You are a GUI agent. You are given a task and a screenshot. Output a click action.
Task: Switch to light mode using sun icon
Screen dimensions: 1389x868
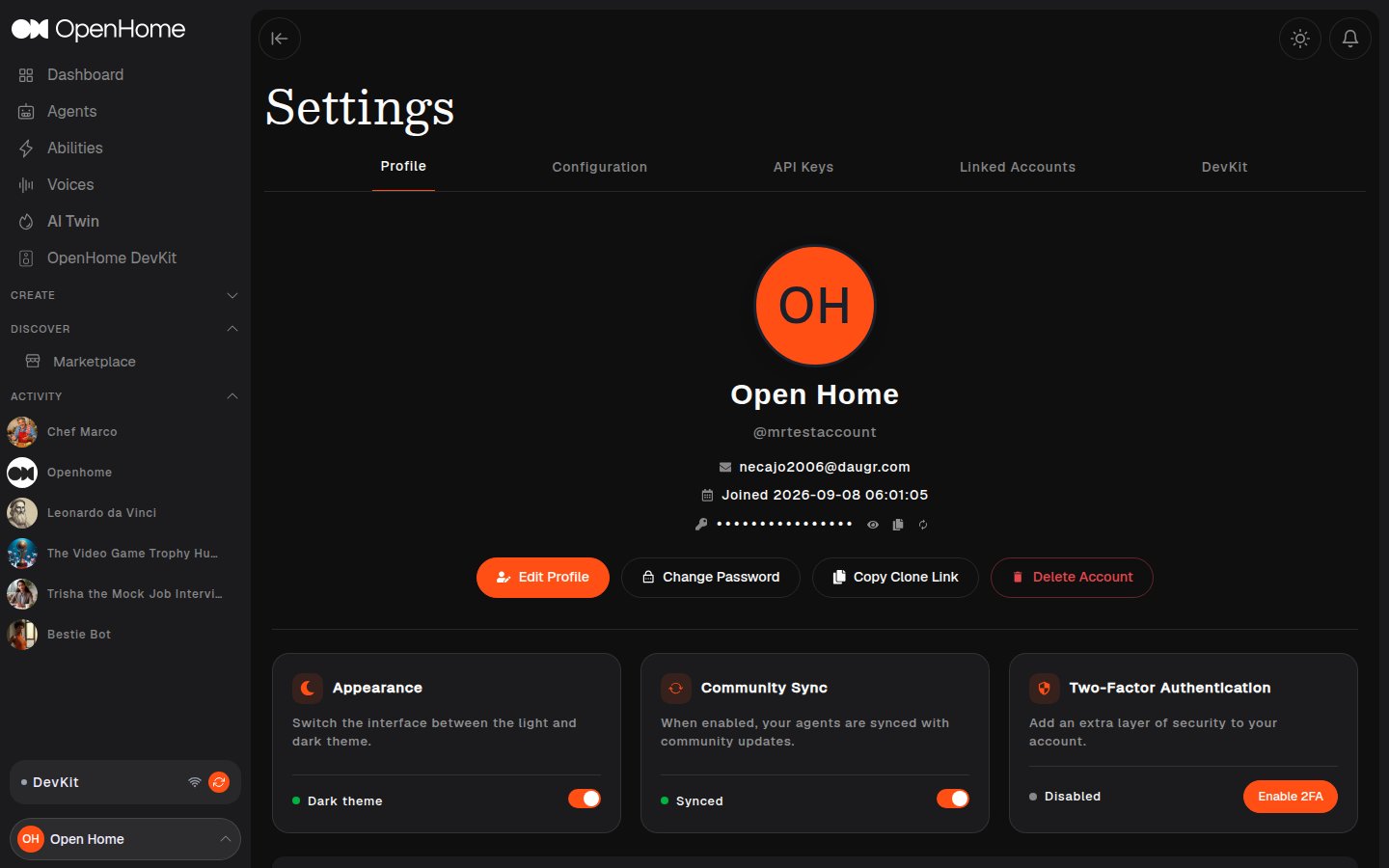point(1300,39)
